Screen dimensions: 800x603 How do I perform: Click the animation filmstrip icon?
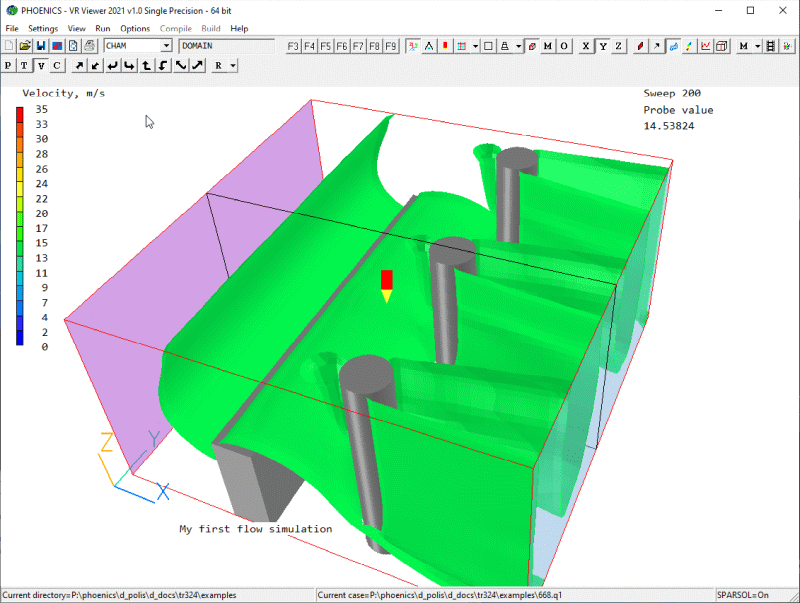click(770, 46)
